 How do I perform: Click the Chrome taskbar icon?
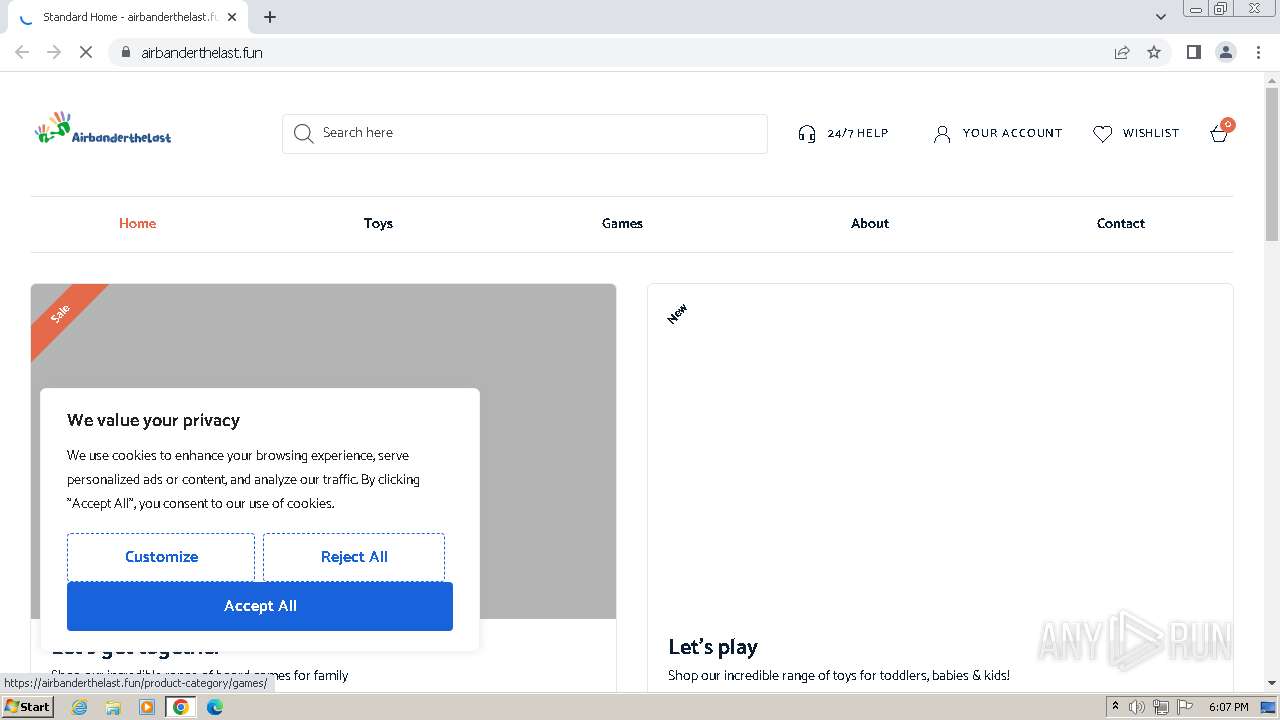coord(181,707)
